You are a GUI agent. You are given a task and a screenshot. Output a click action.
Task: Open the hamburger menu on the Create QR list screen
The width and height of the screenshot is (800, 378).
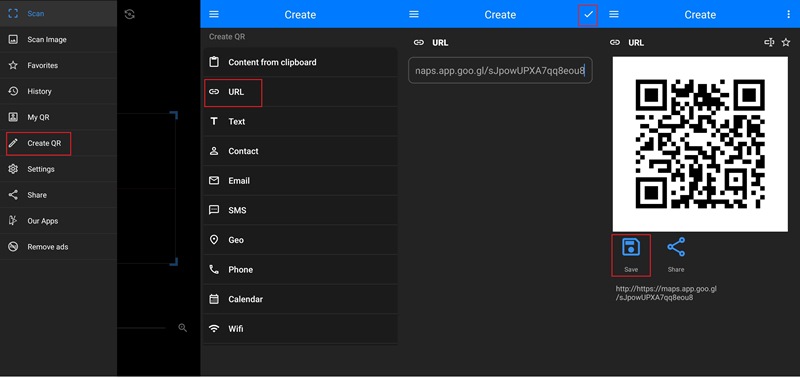pos(214,14)
